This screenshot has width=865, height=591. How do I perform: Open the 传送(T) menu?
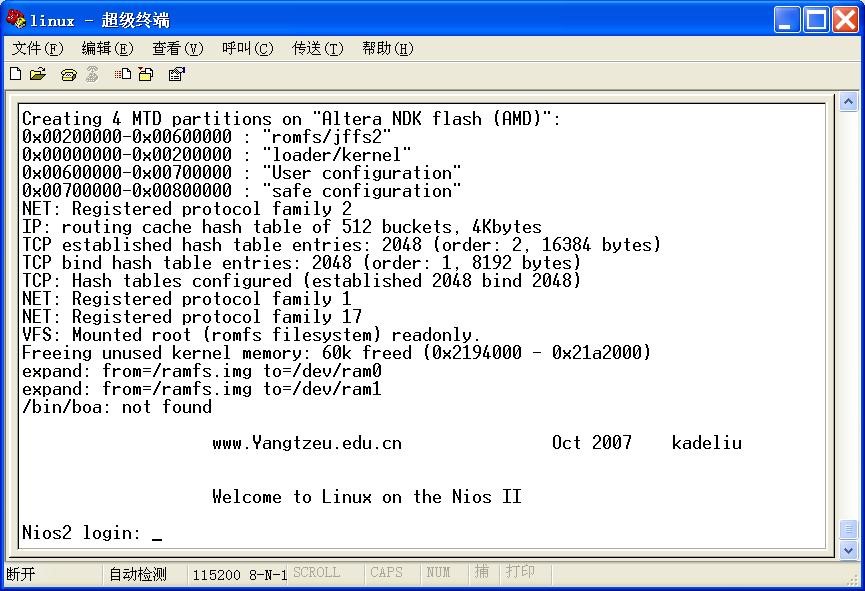[x=318, y=49]
